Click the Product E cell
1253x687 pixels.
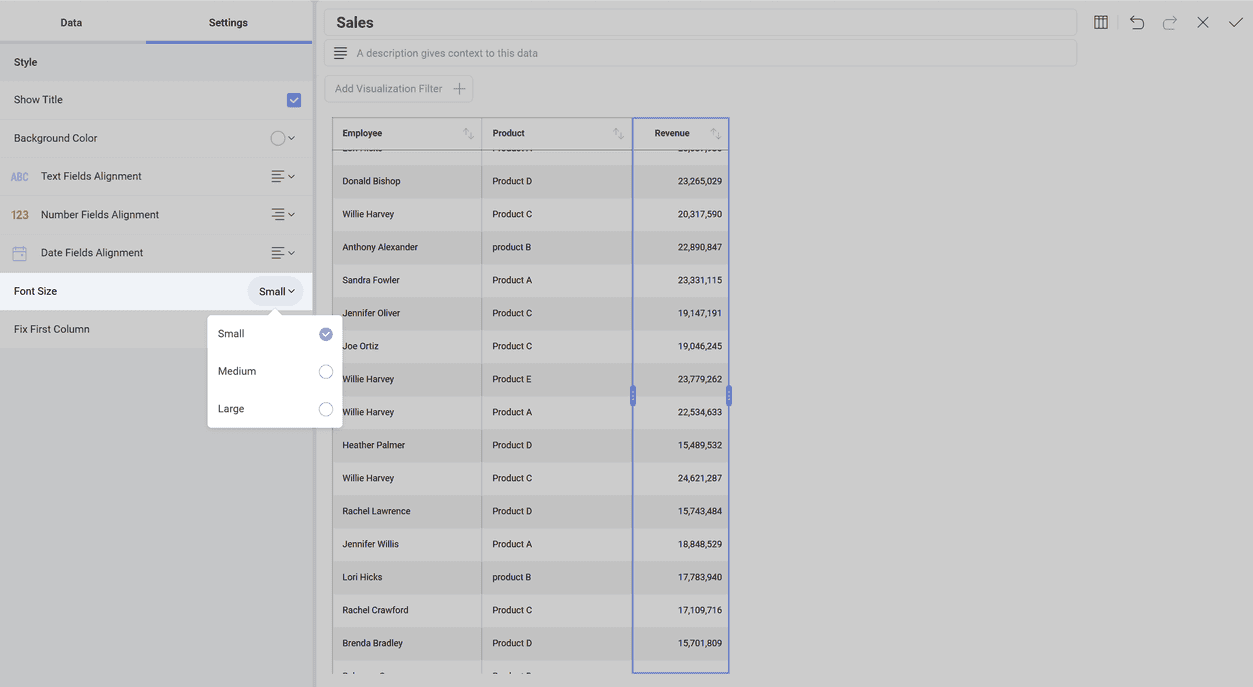point(557,379)
